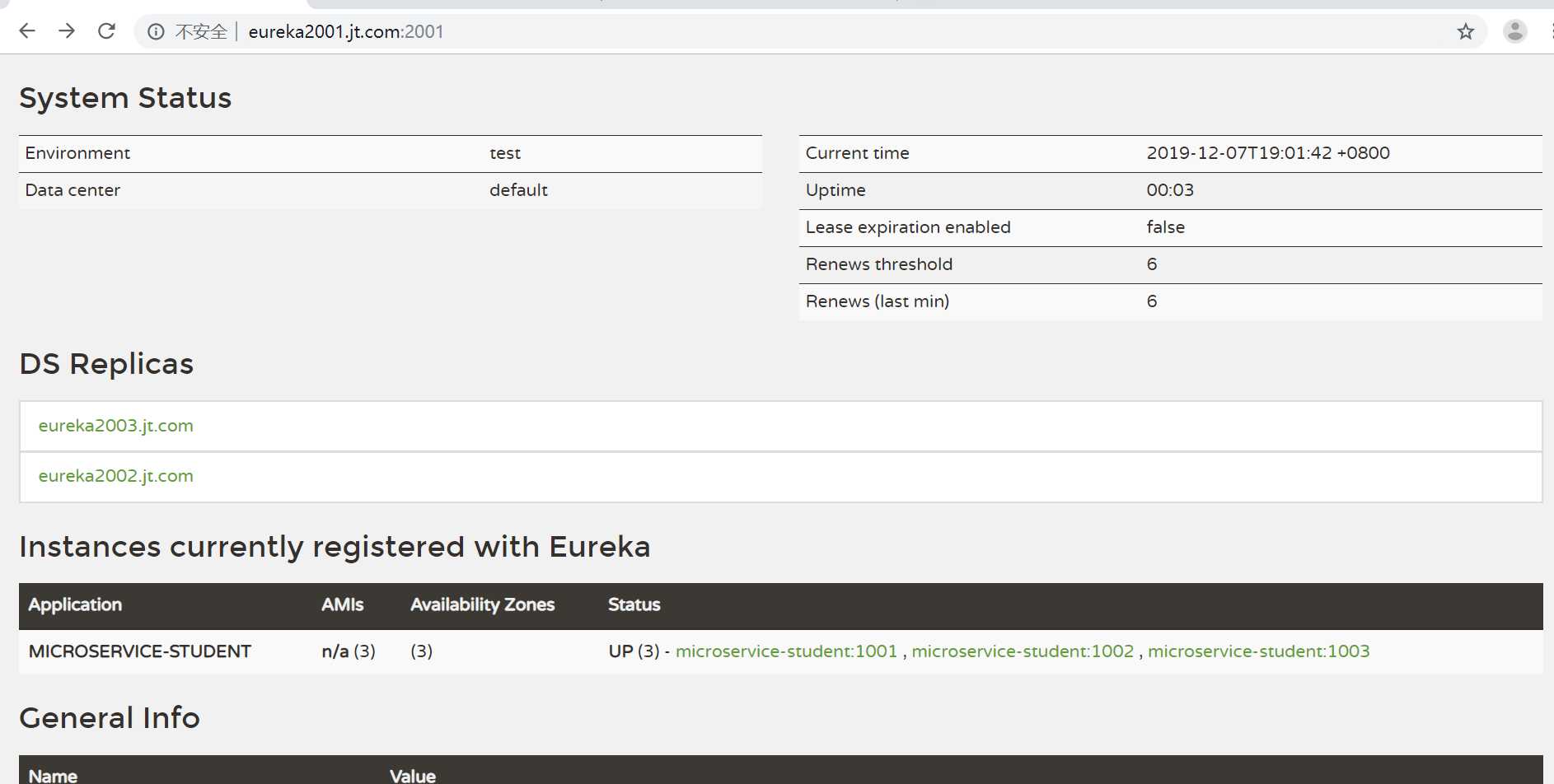The width and height of the screenshot is (1554, 784).
Task: Click the environment value test
Action: coord(505,153)
